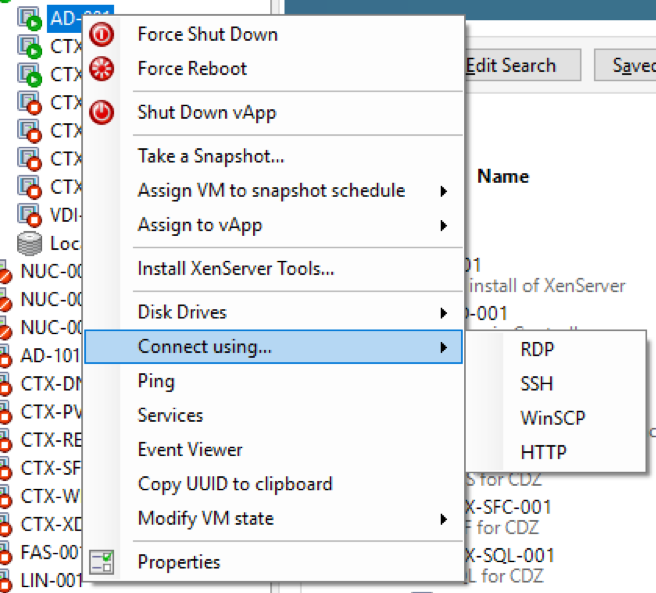Click the Shut Down vApp power icon
The image size is (656, 593).
[x=102, y=112]
